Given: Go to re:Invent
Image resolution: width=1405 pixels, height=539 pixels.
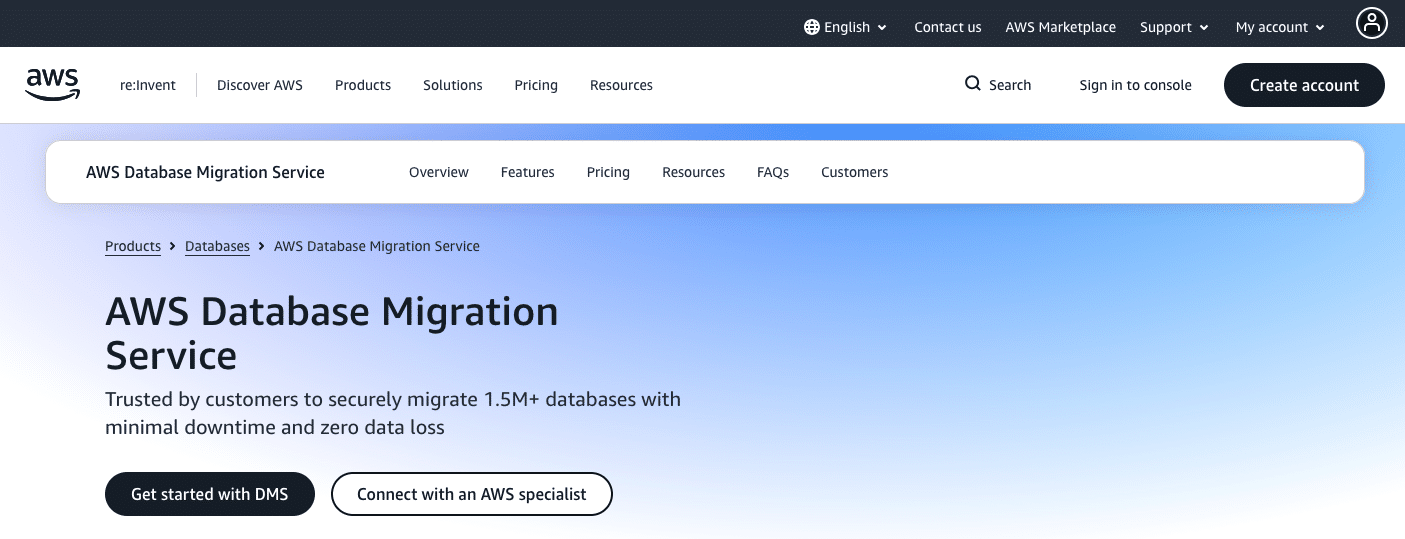Looking at the screenshot, I should [x=148, y=85].
